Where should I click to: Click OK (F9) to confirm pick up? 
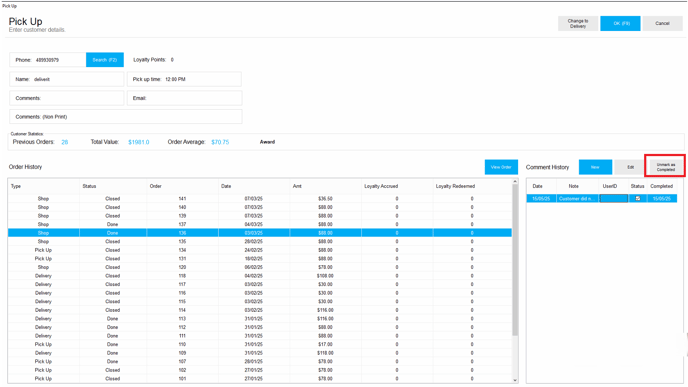click(x=620, y=23)
